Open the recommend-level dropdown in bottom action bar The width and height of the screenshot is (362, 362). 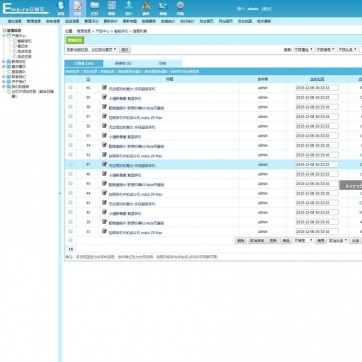coord(303,240)
